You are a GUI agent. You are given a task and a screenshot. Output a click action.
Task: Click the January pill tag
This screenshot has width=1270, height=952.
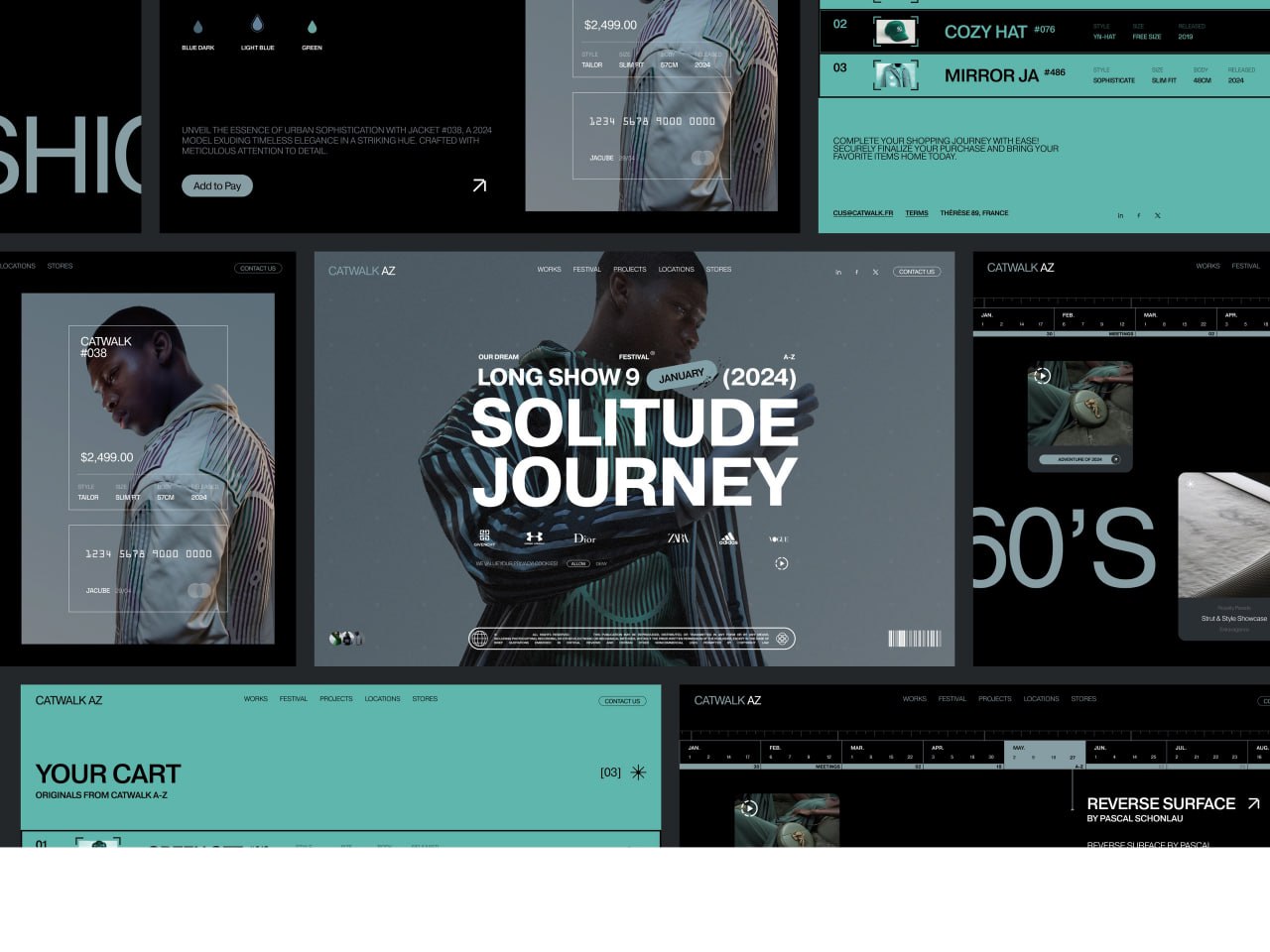tap(682, 376)
